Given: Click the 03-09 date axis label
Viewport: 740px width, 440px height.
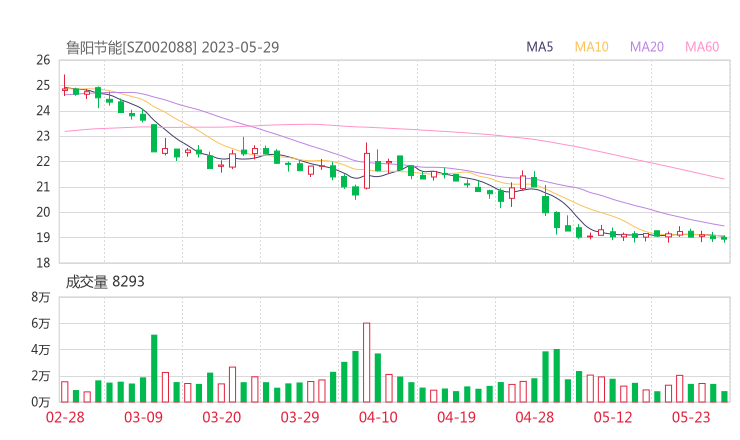Looking at the screenshot, I should click(x=143, y=417).
